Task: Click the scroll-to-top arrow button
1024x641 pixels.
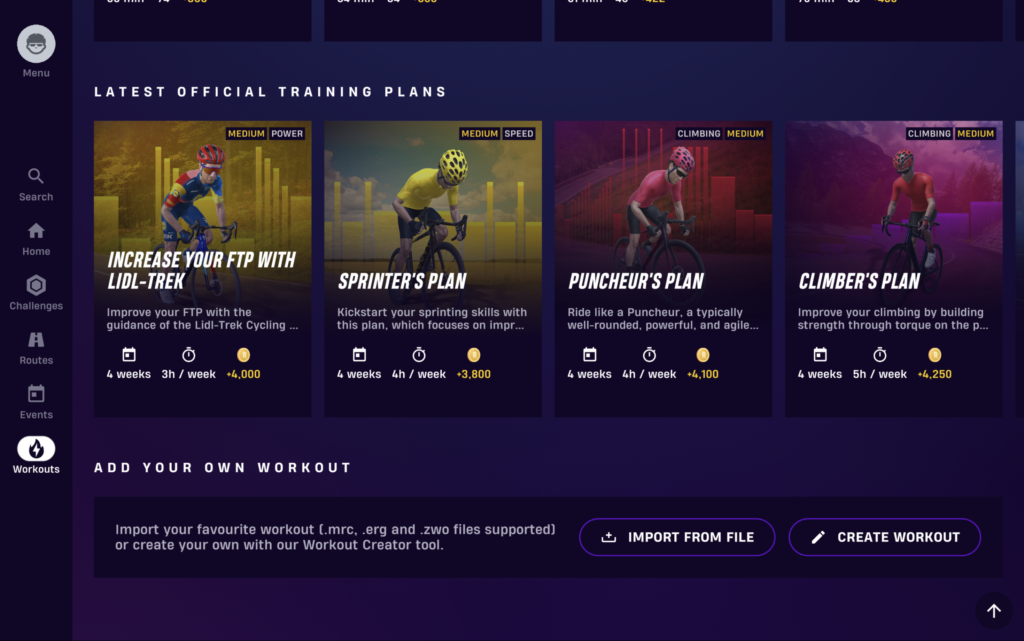Action: (x=993, y=611)
